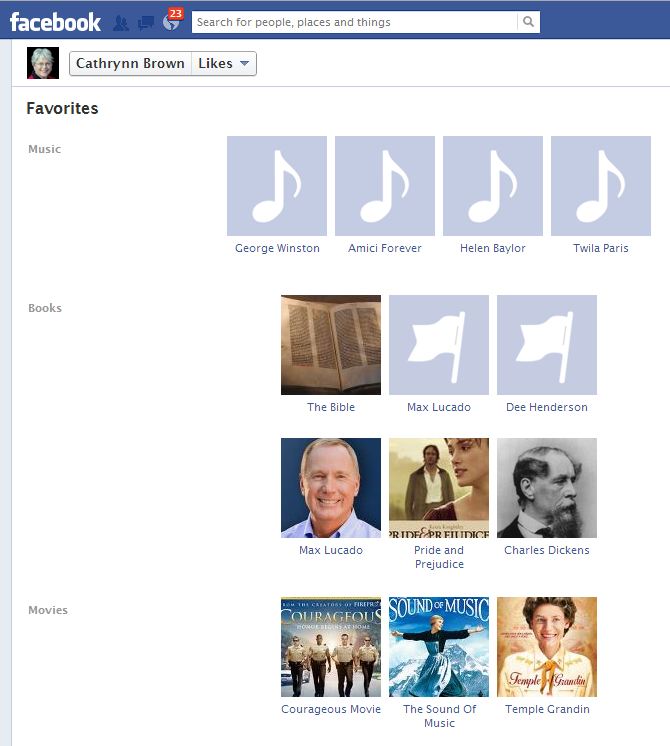Expand the Likes dropdown menu
This screenshot has height=746, width=670.
224,63
